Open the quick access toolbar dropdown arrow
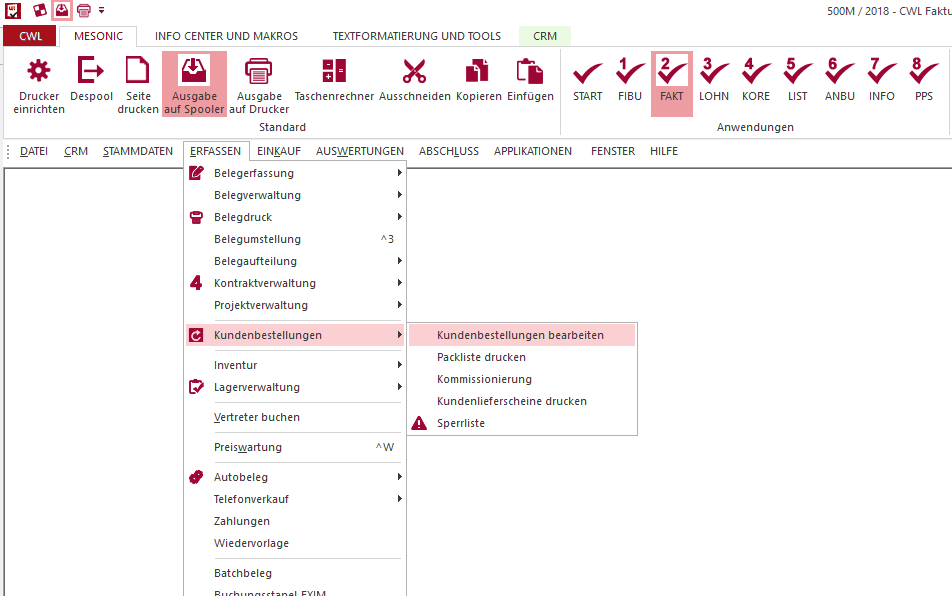Image resolution: width=952 pixels, height=596 pixels. coord(101,10)
